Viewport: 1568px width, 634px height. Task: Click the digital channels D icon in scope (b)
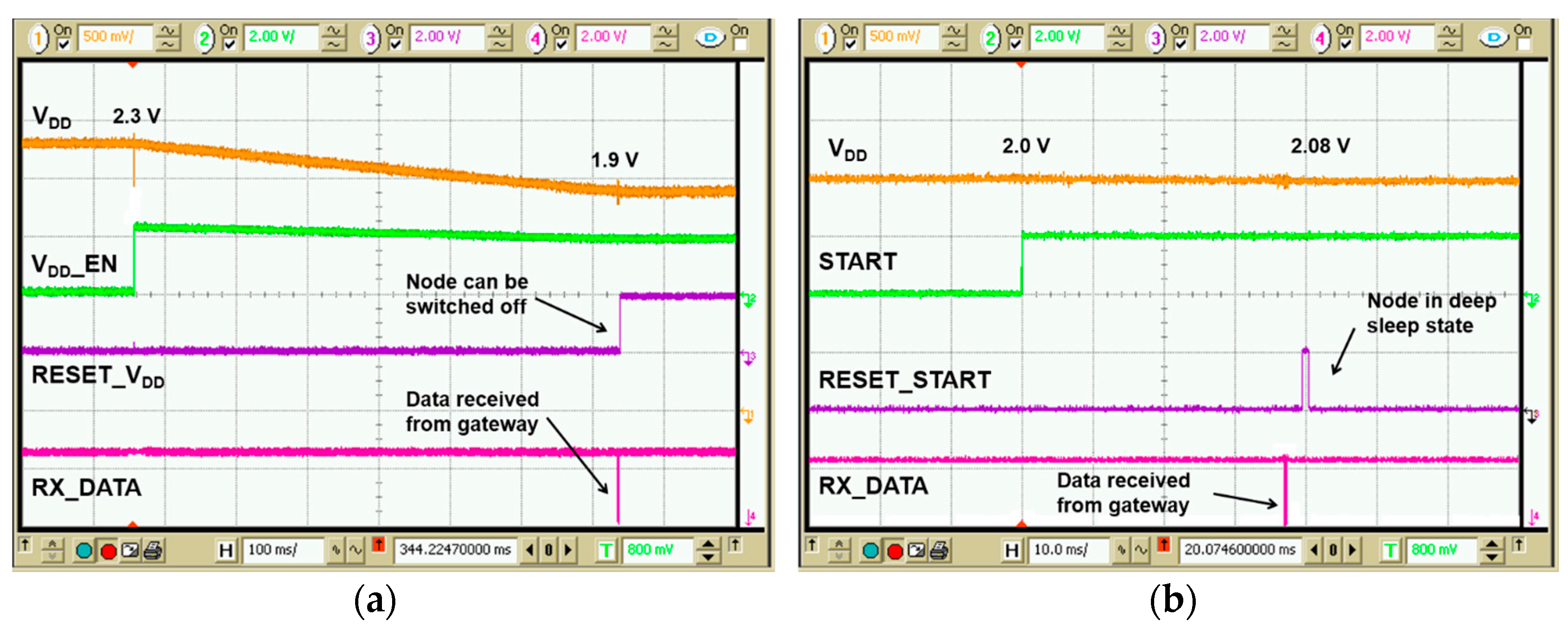point(1494,38)
